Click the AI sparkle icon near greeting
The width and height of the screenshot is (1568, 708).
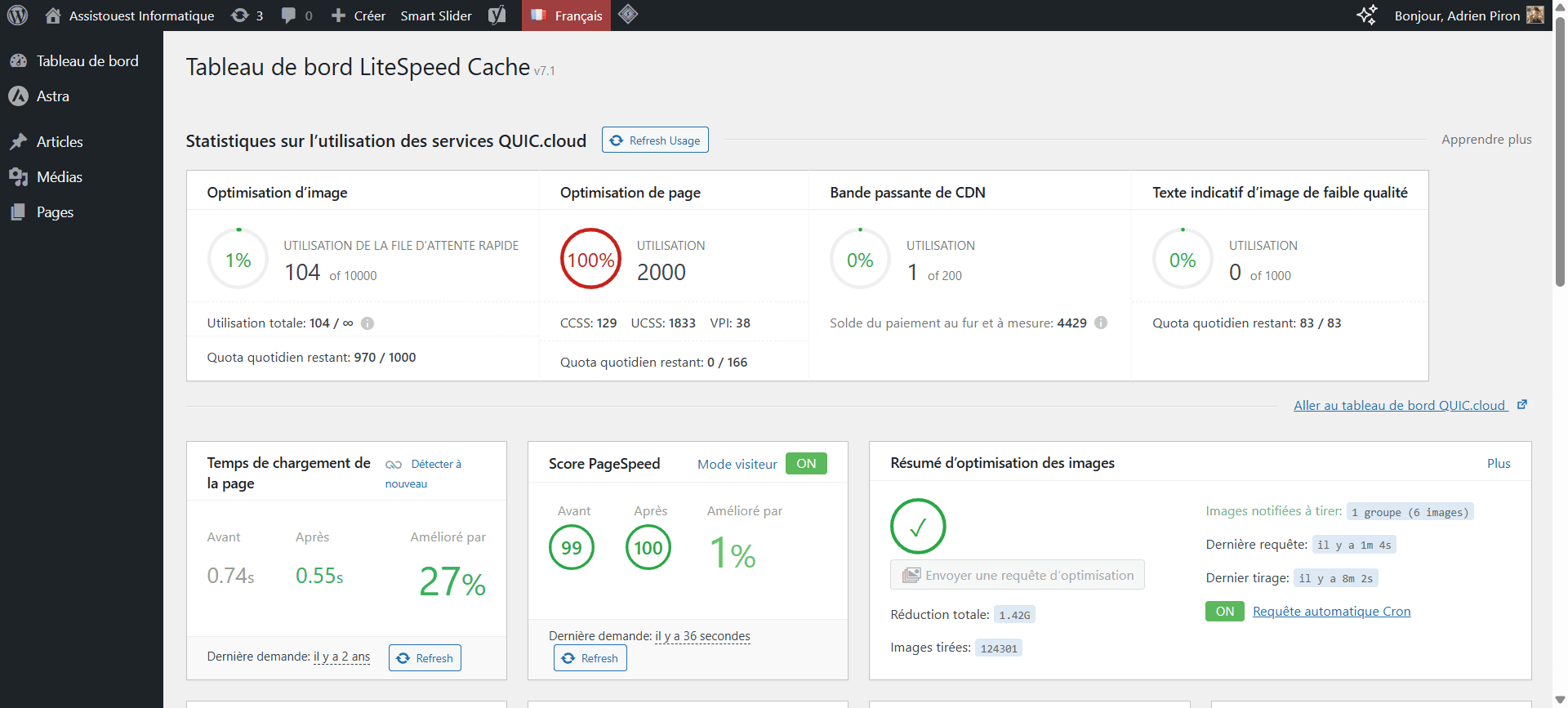[x=1366, y=16]
